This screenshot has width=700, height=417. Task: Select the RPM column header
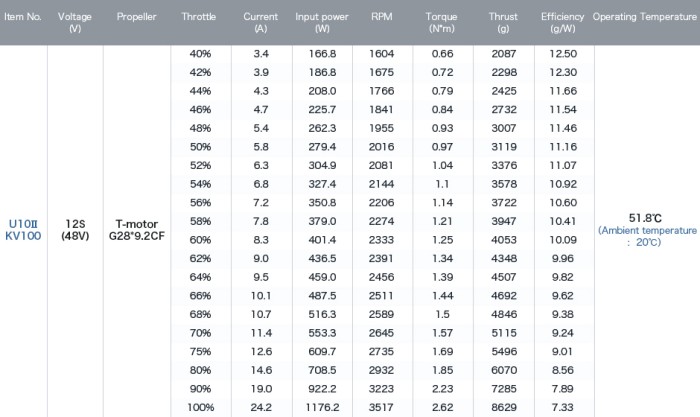382,17
